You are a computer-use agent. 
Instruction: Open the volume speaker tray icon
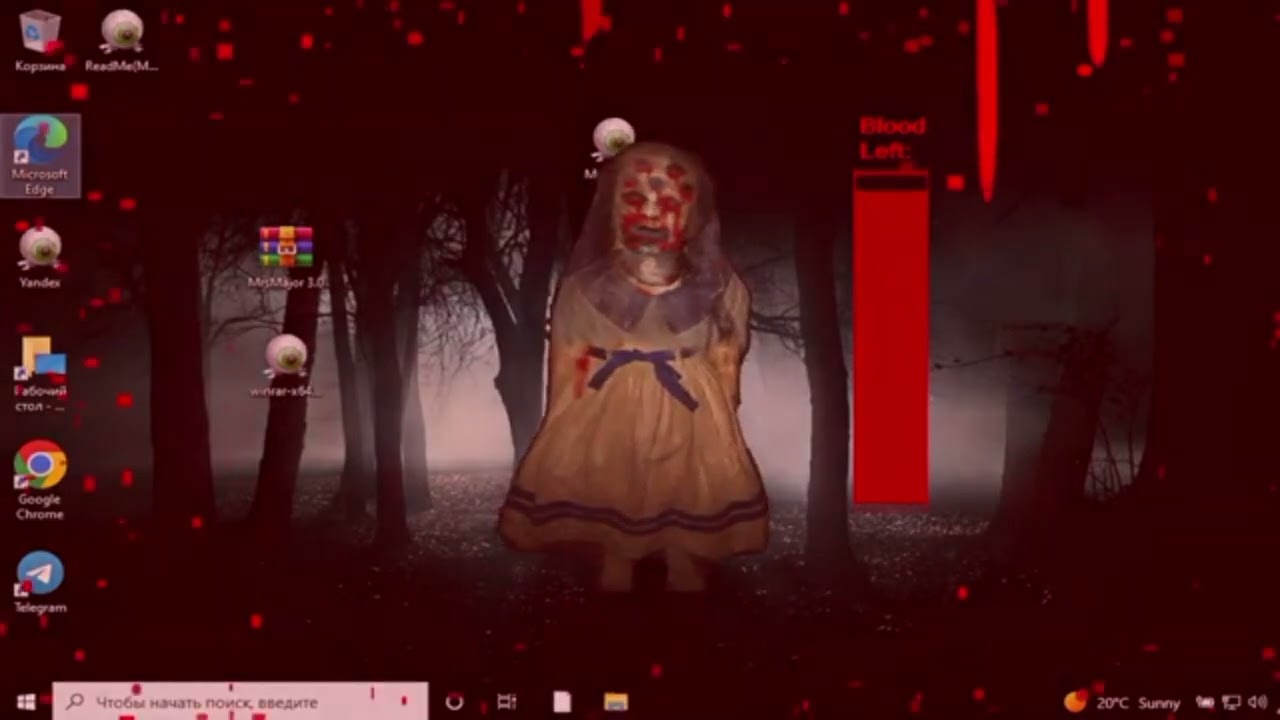pyautogui.click(x=1257, y=702)
